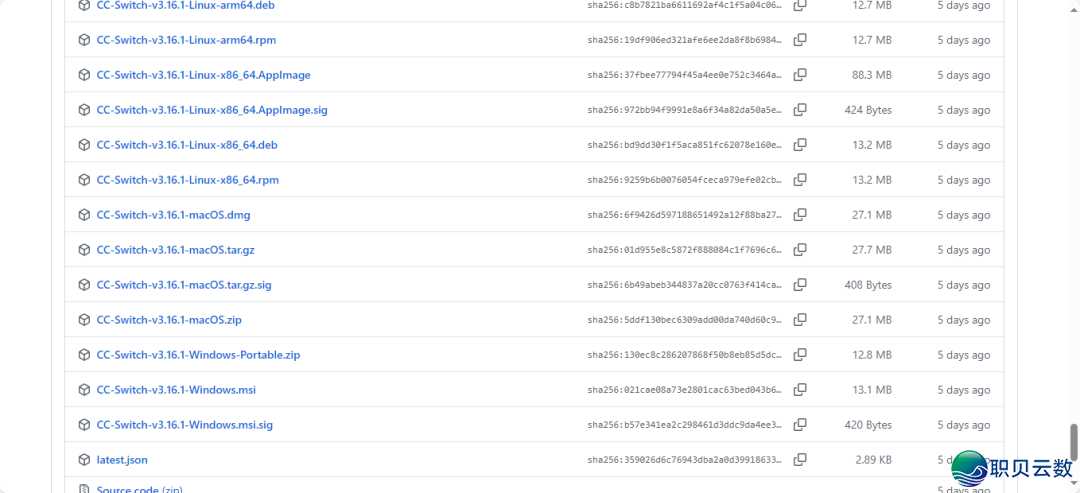The image size is (1080, 493).
Task: Click sha256:6f9426d59718 hash of macOS.dmg
Action: (x=685, y=215)
